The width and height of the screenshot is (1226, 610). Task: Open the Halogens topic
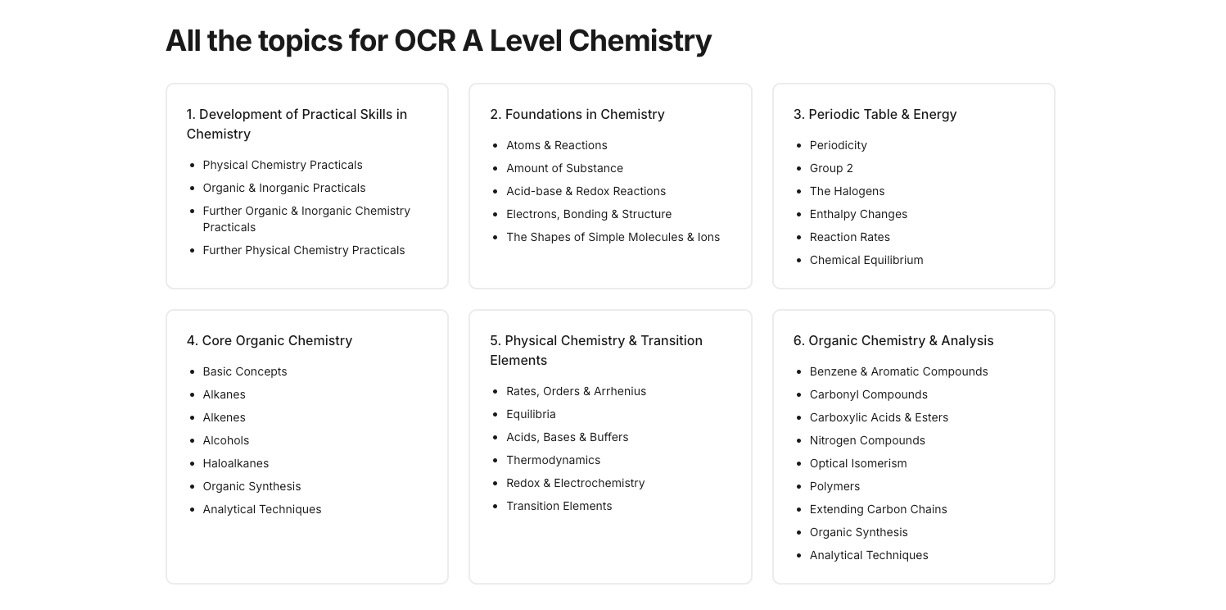pyautogui.click(x=847, y=191)
